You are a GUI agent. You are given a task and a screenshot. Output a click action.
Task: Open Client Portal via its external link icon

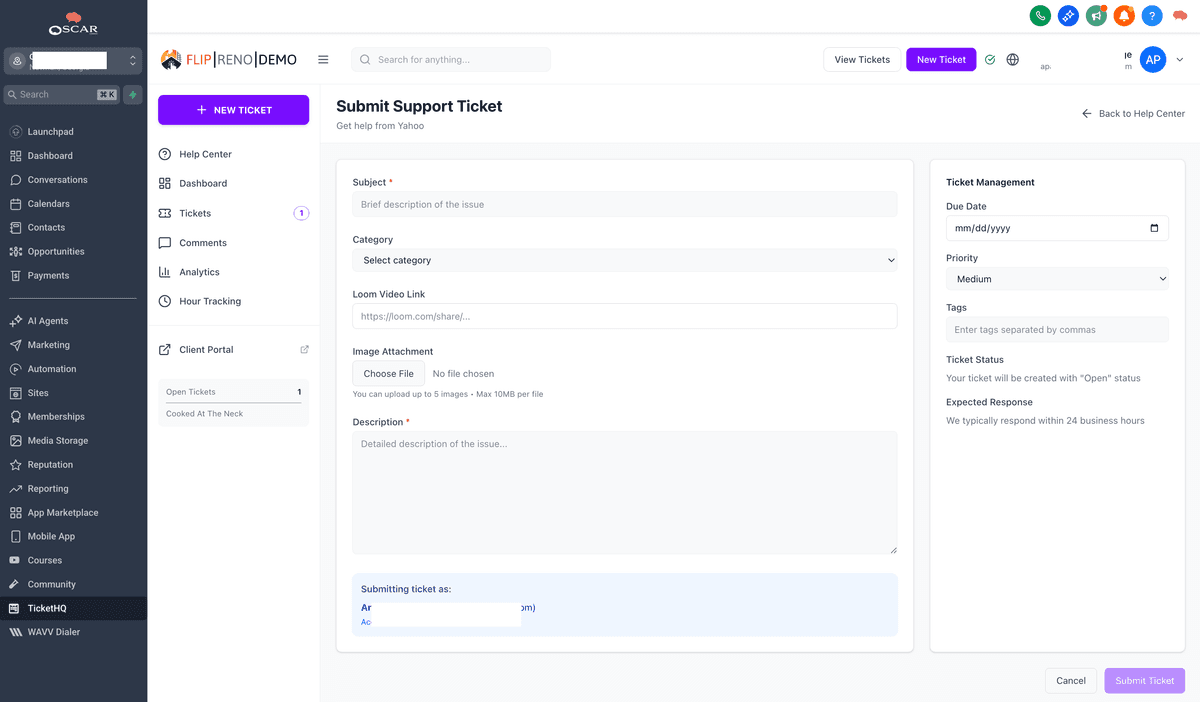tap(303, 349)
